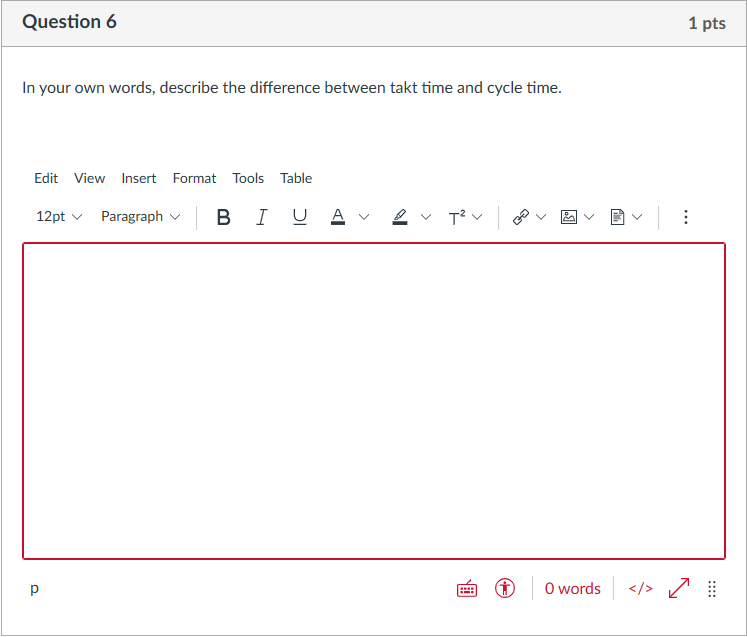This screenshot has height=637, width=747.
Task: Expand superscript/subscript options arrow
Action: (477, 217)
